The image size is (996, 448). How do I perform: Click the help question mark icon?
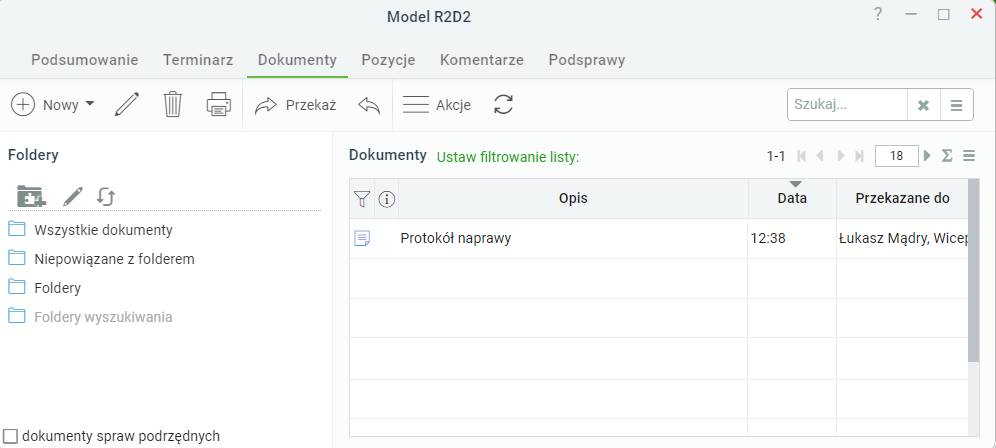click(x=878, y=14)
